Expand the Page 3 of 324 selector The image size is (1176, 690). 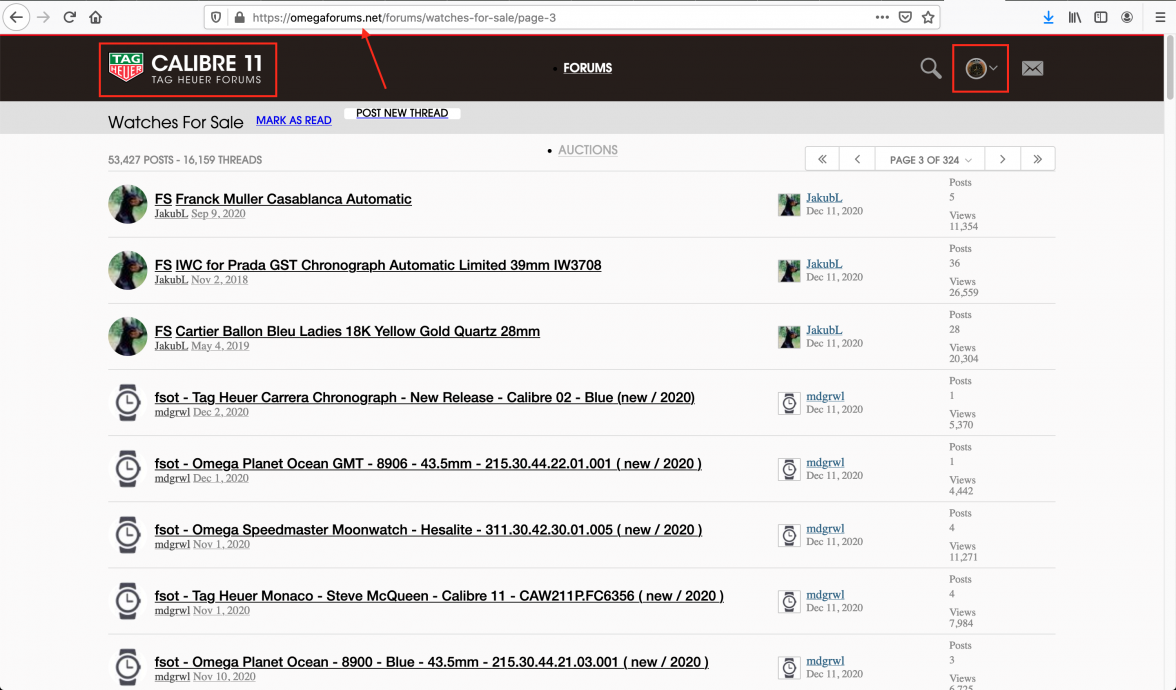coord(930,159)
